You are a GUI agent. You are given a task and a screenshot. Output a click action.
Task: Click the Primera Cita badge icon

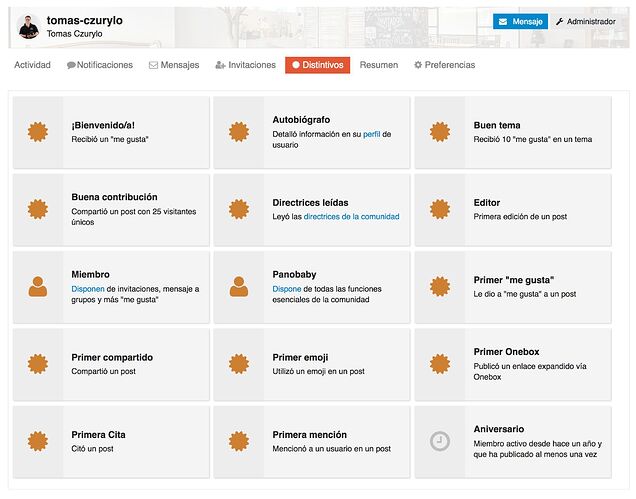click(x=38, y=441)
